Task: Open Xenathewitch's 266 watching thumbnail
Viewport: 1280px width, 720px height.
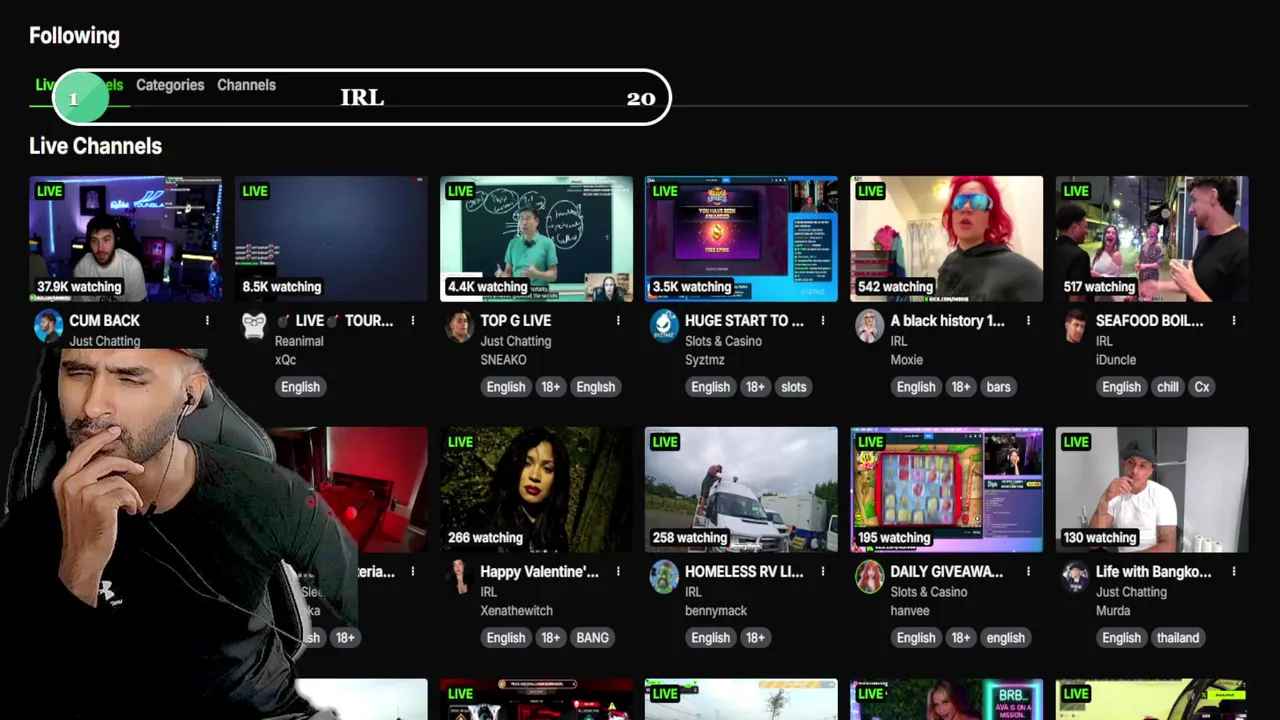Action: (x=536, y=489)
